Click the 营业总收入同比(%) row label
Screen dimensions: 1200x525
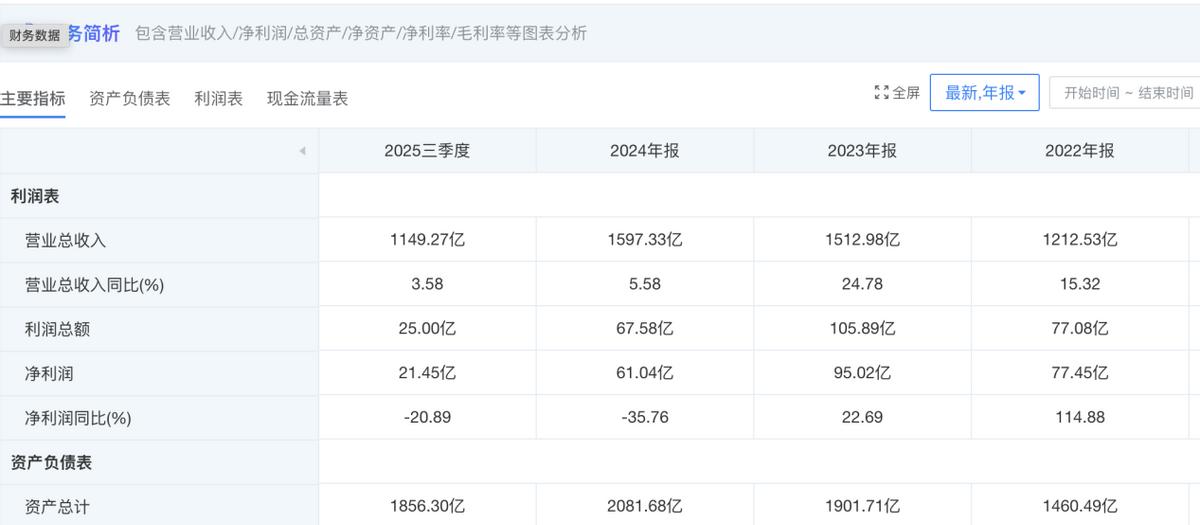(x=94, y=285)
